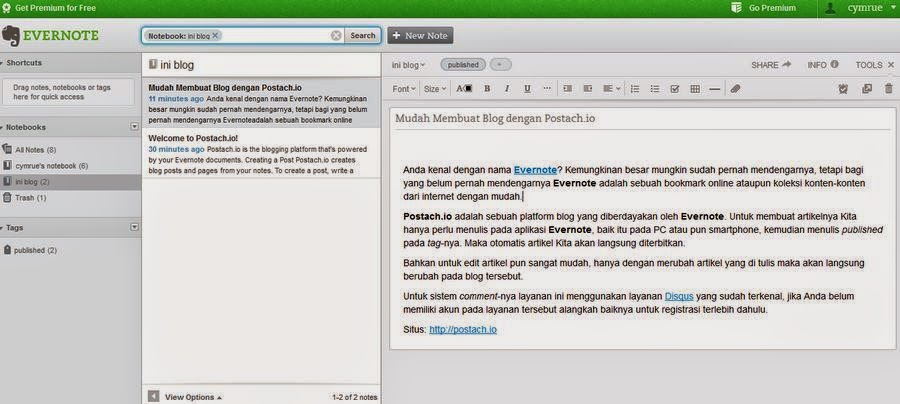Viewport: 900px width, 404px height.
Task: Delete the note with the trash icon
Action: point(889,89)
